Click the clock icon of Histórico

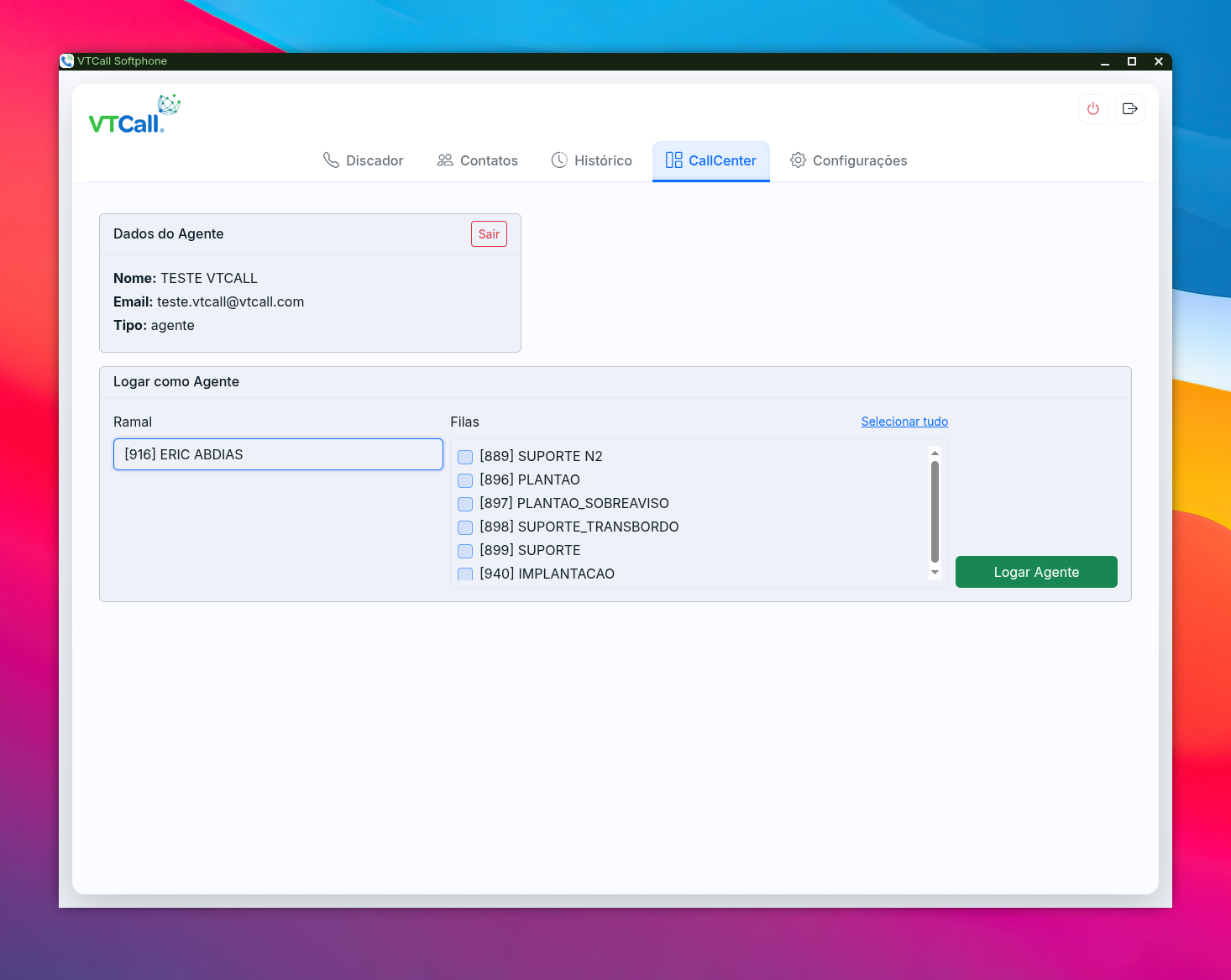[559, 160]
